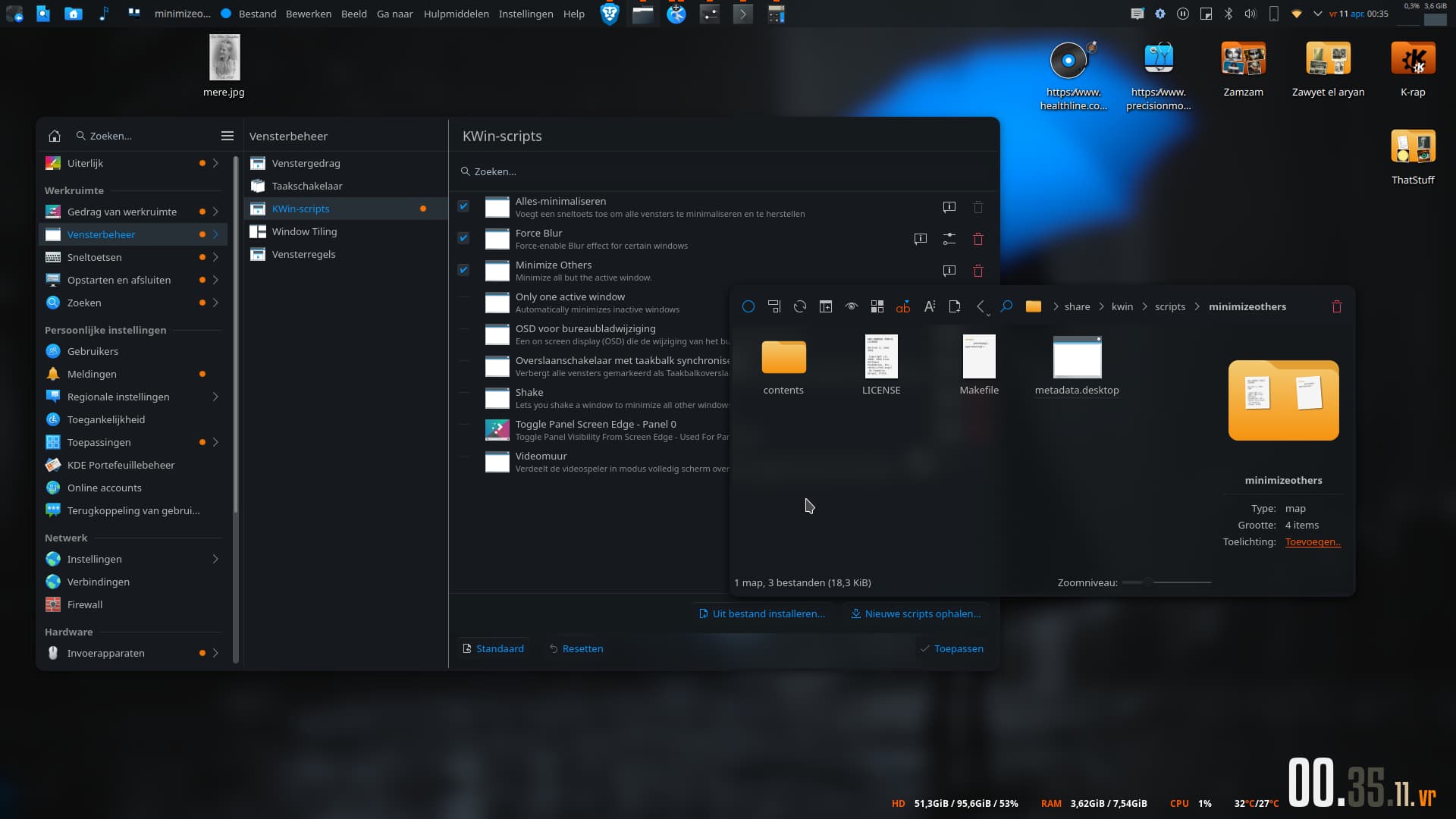
Task: Open the search magnifier in file manager toolbar
Action: point(1006,306)
